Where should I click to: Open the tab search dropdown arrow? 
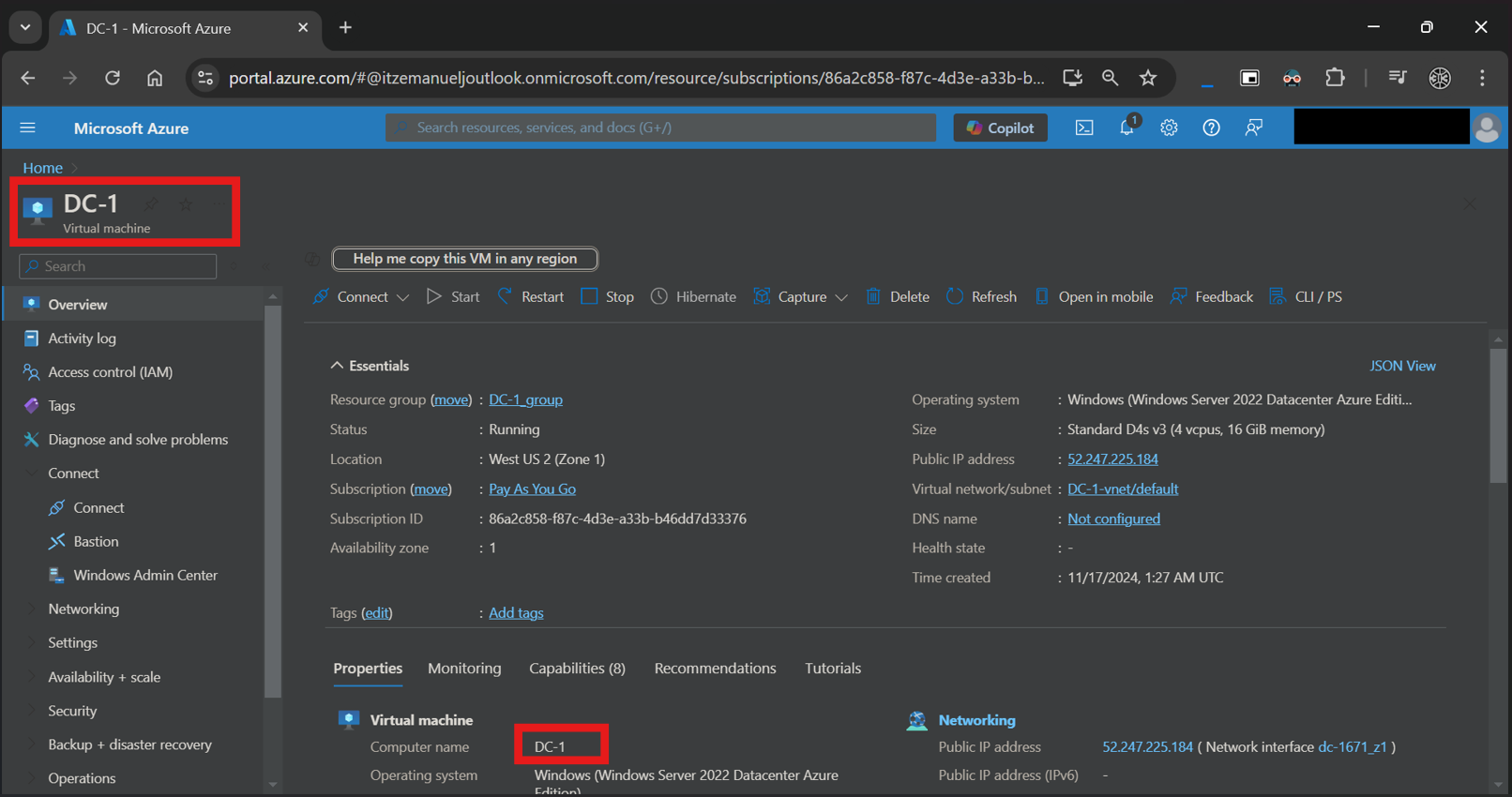click(x=25, y=27)
